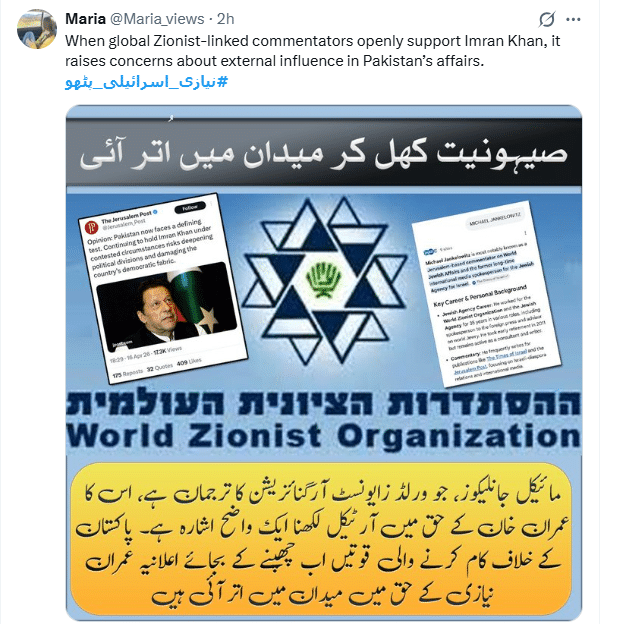630x624 pixels.
Task: Click the blue verified badge beside Jerusalem Post
Action: [155, 212]
